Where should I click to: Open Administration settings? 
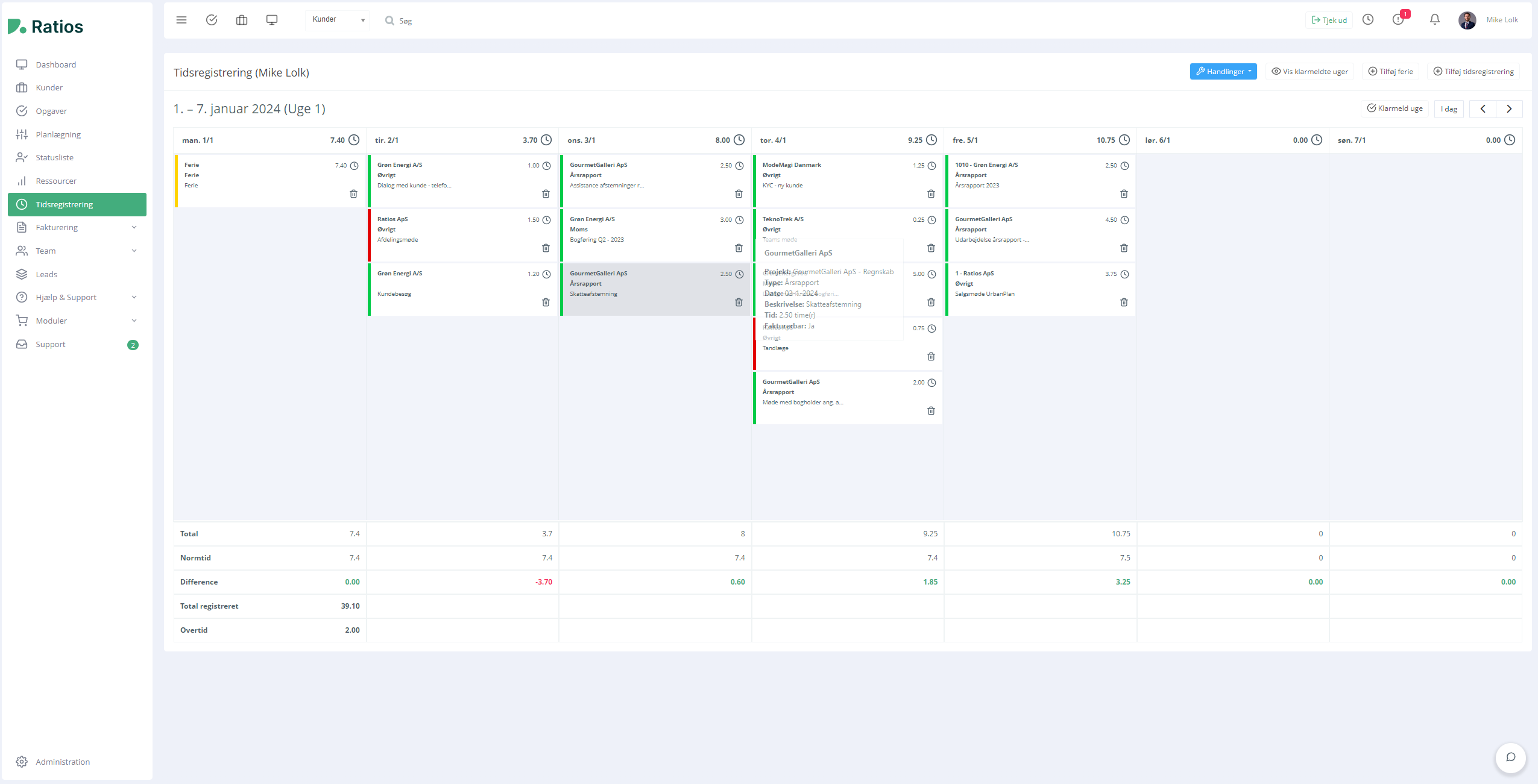(77, 762)
